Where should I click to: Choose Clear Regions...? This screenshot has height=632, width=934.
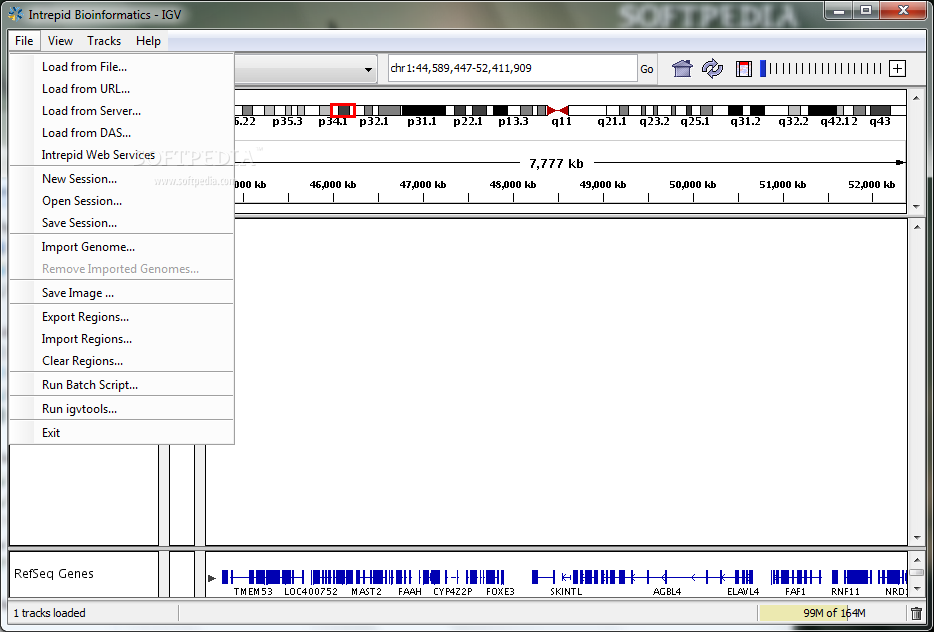(x=122, y=361)
